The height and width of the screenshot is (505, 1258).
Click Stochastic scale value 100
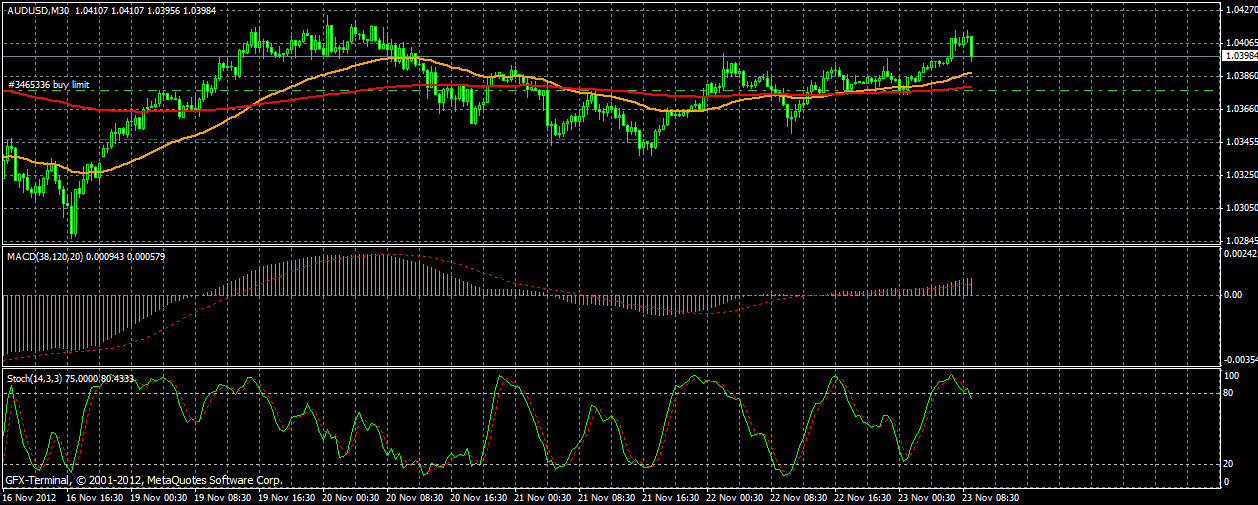tap(1232, 375)
